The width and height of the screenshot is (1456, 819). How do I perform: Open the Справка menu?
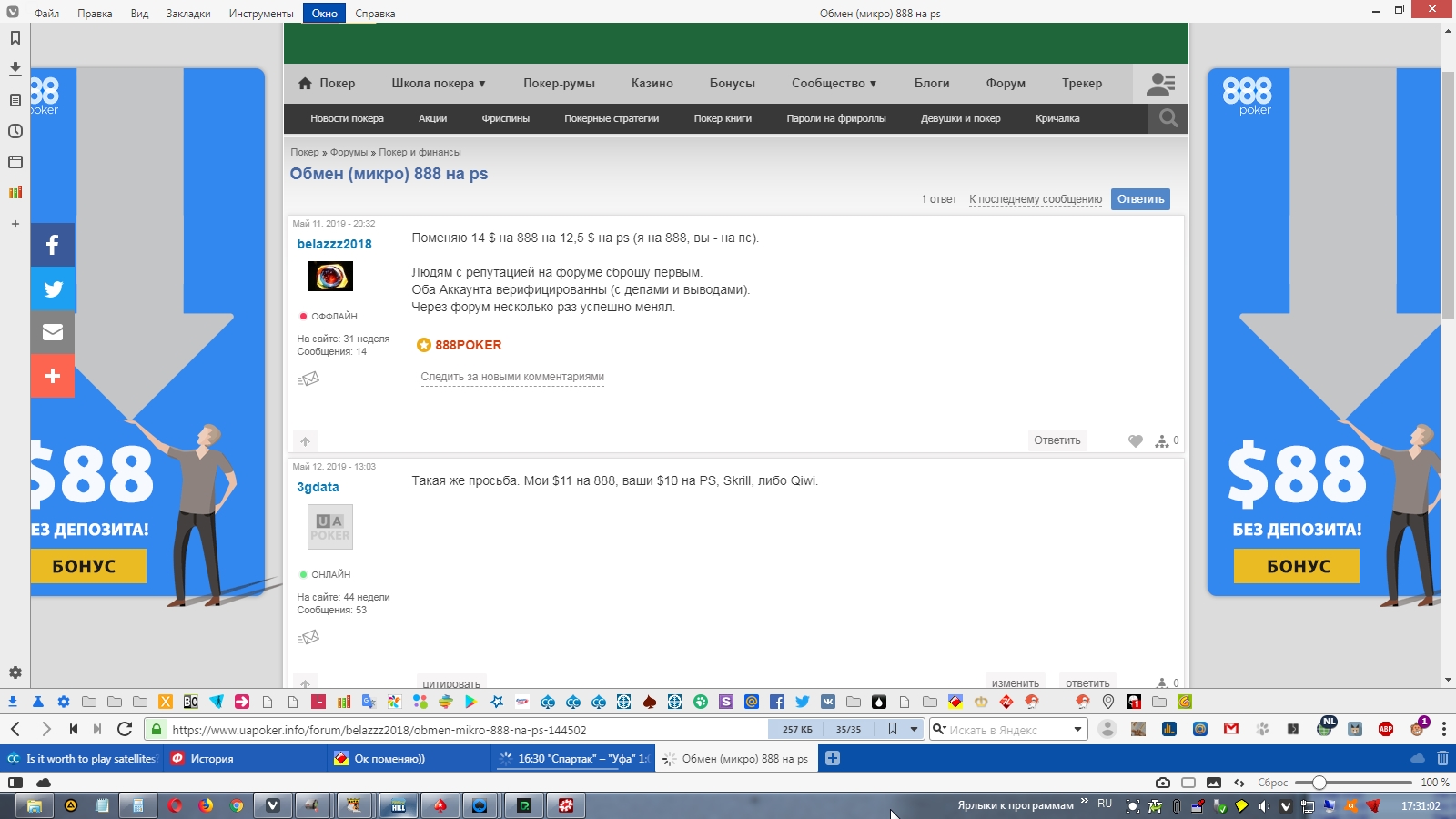375,13
